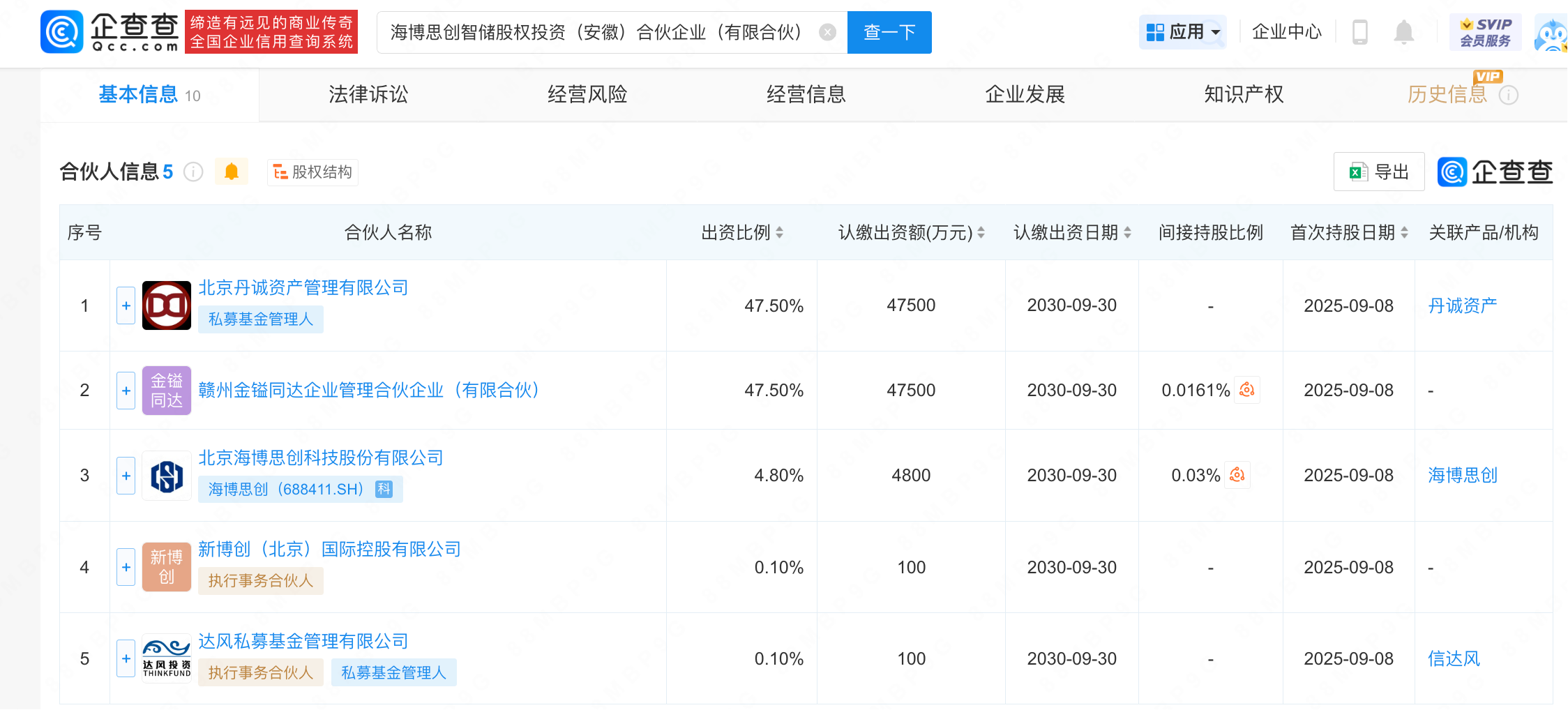Click 4.80% share value in row 3

(778, 475)
